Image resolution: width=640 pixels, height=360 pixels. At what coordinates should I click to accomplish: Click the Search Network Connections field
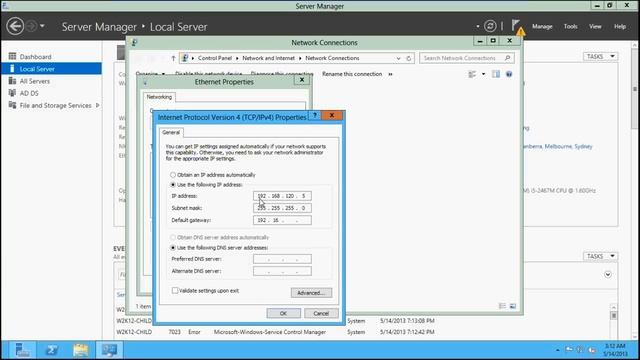coord(467,58)
